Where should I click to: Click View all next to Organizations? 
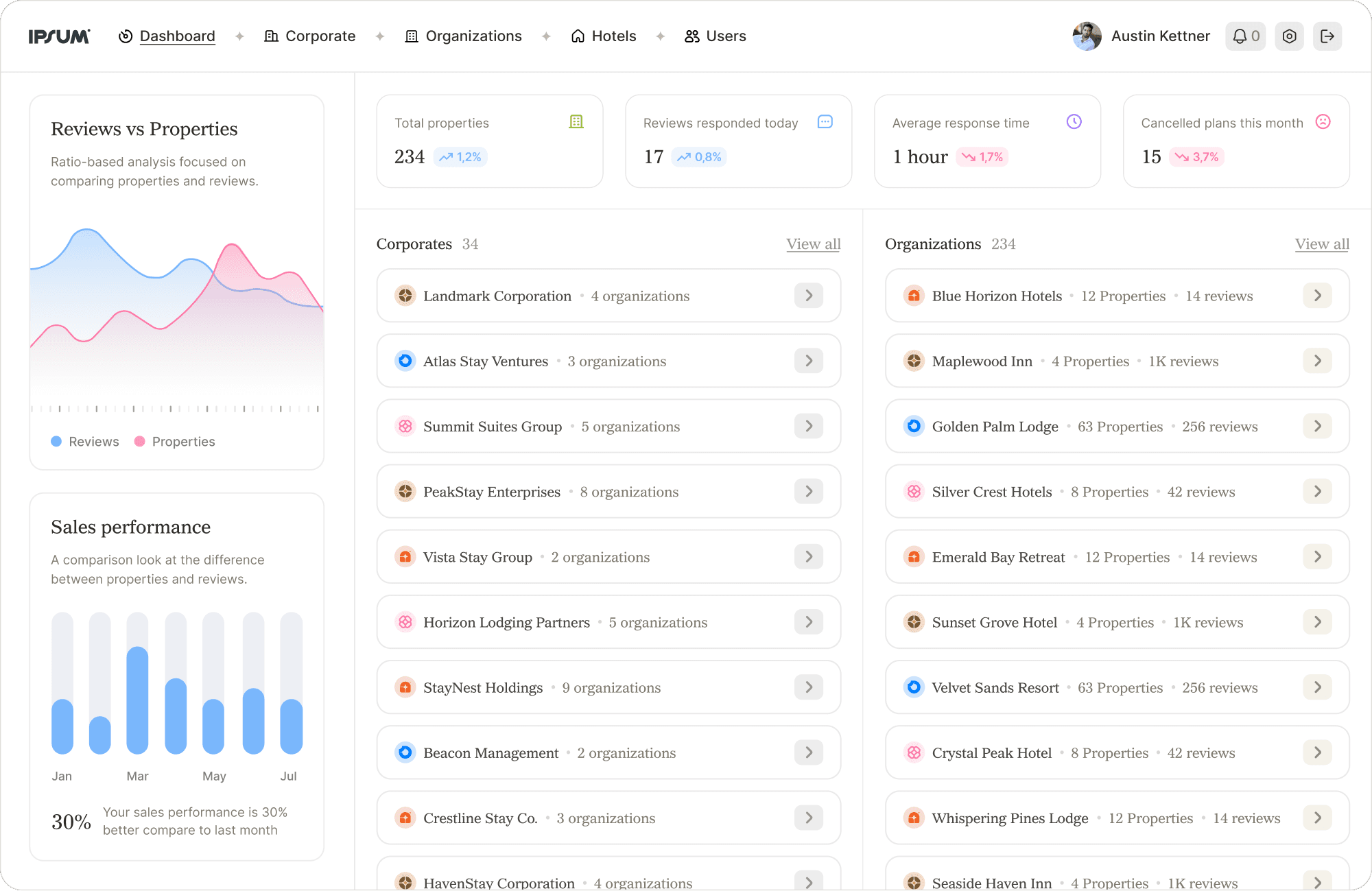1321,244
